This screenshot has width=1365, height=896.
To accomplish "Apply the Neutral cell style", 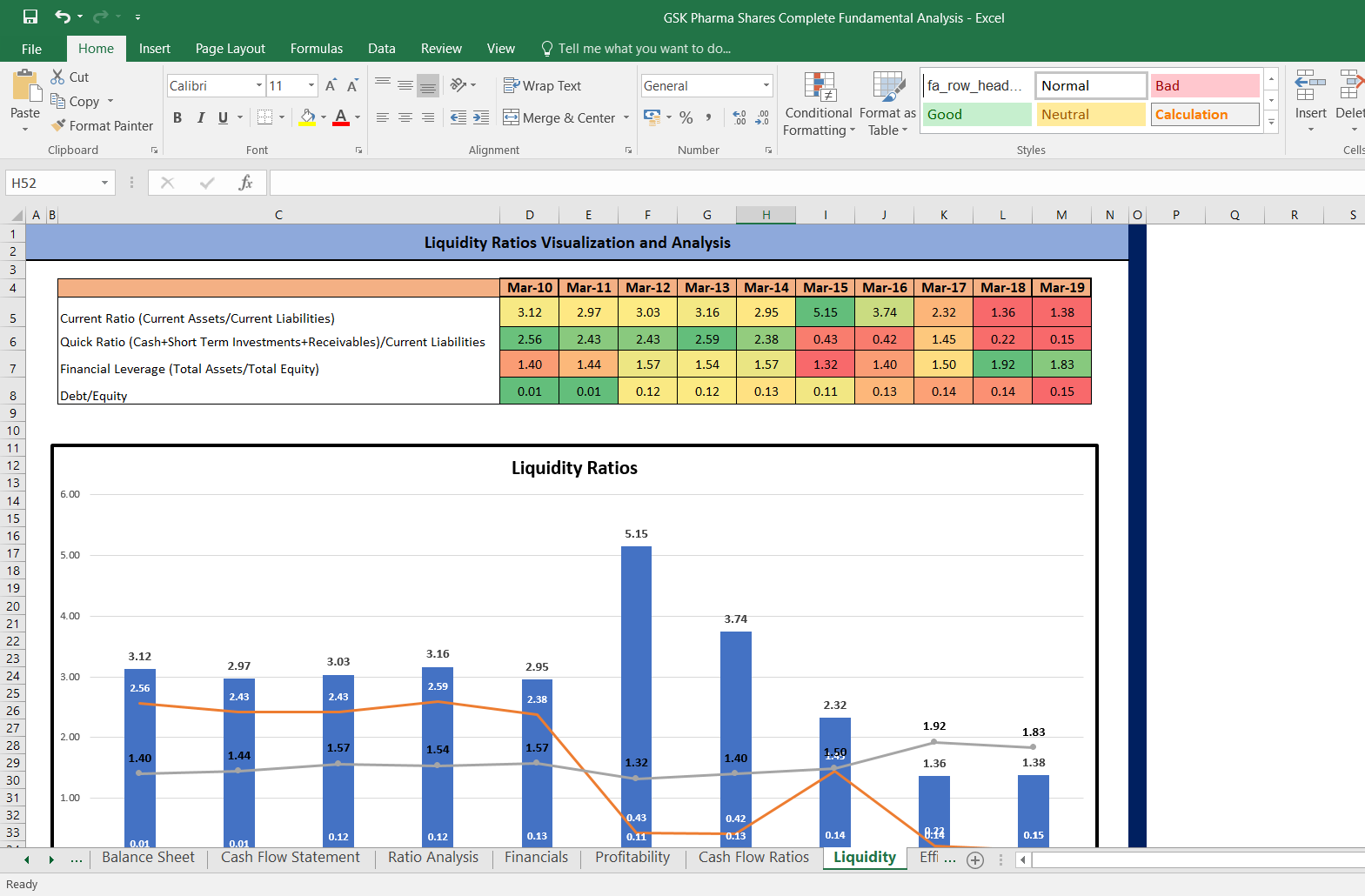I will click(1091, 114).
